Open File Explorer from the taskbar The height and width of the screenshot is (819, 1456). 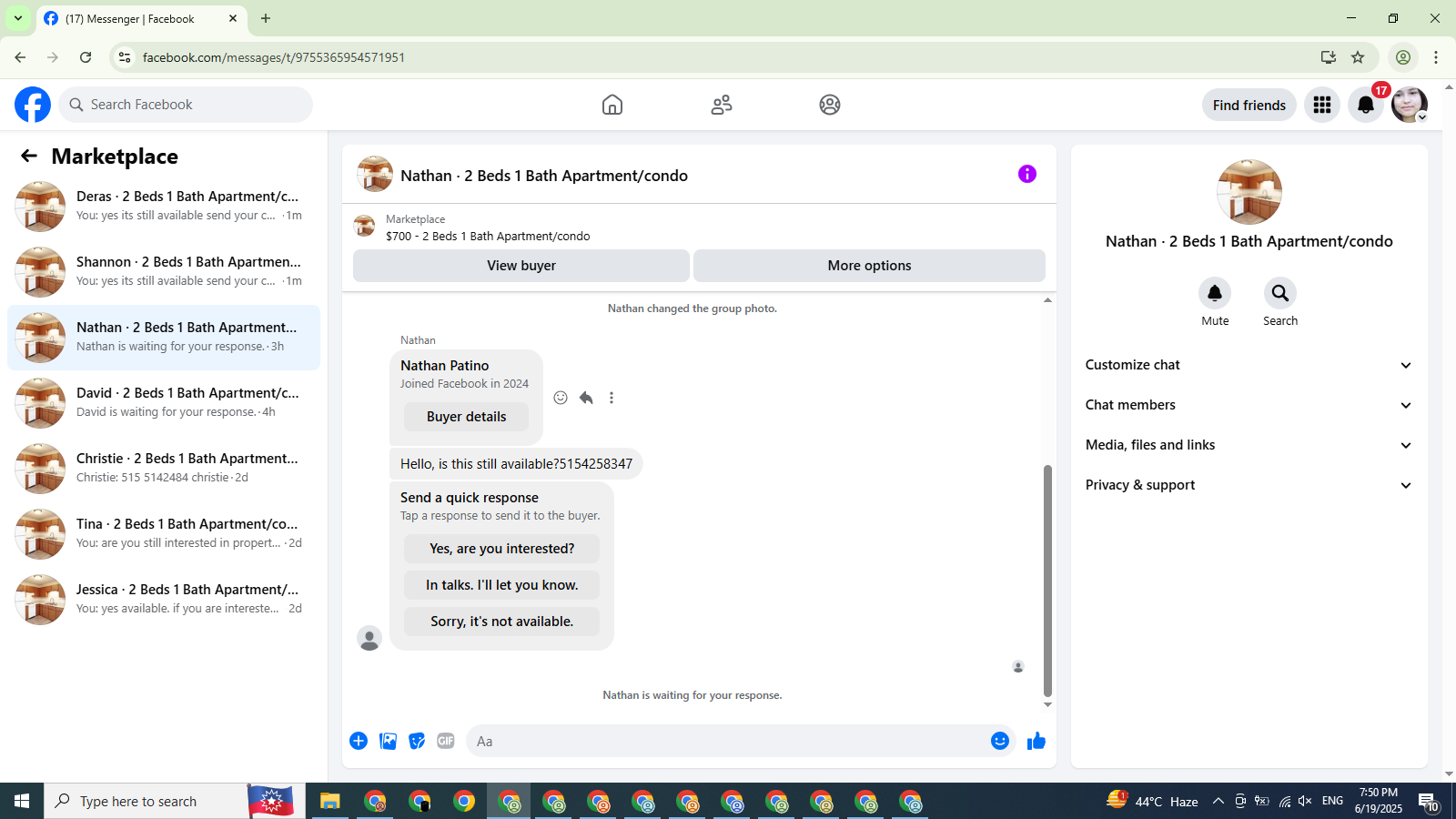[329, 802]
